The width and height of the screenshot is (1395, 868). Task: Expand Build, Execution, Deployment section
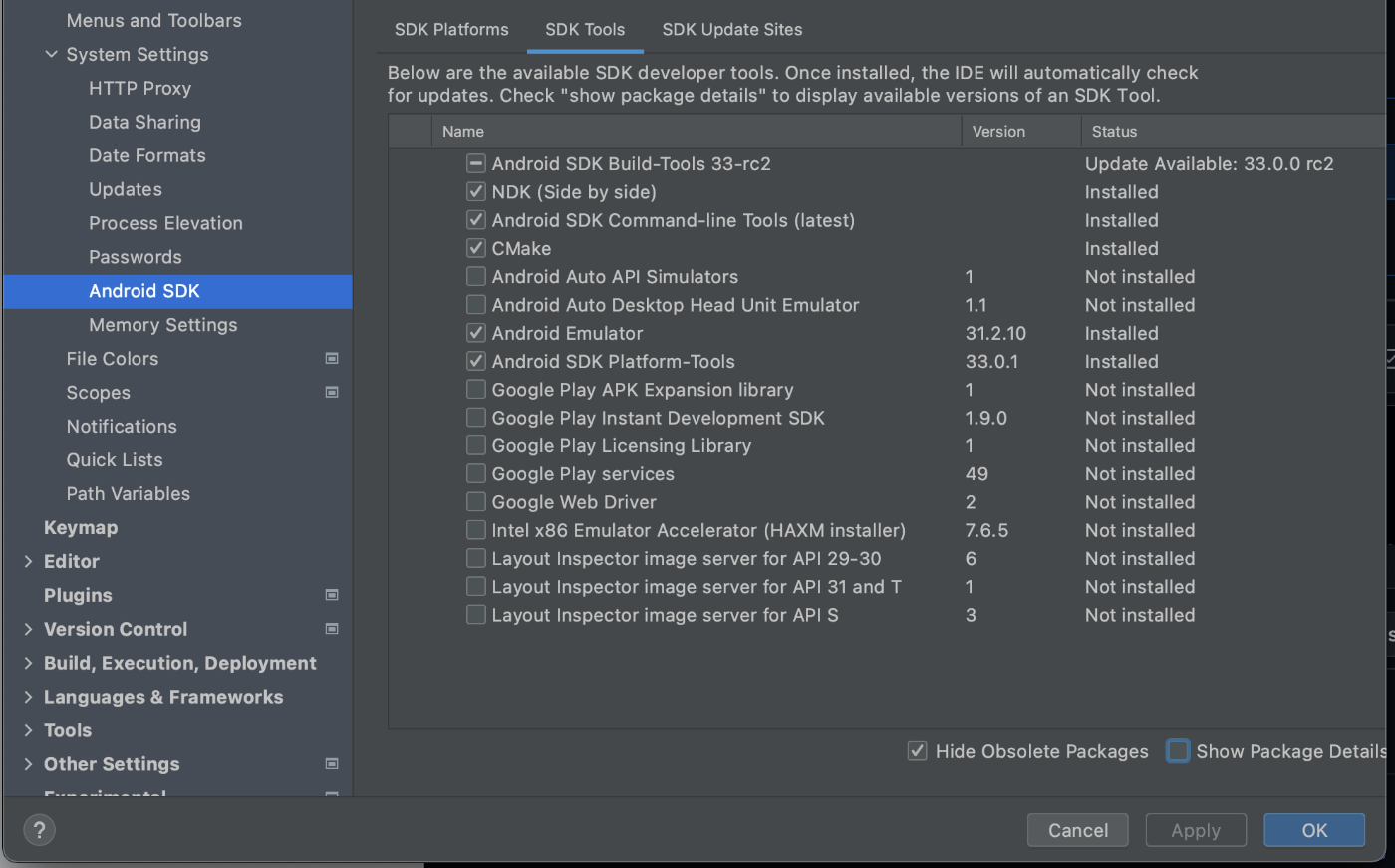click(x=28, y=663)
